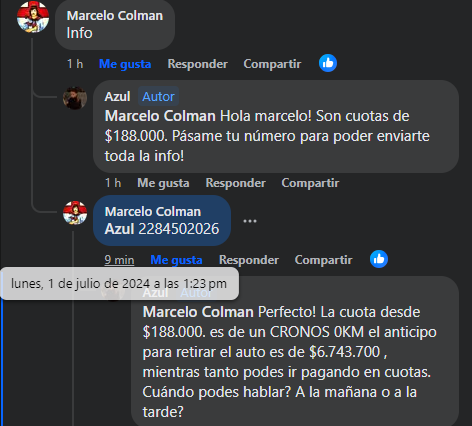Click the Marcelo Colman mention in the Perfecto reply
This screenshot has height=426, width=472.
(x=198, y=312)
